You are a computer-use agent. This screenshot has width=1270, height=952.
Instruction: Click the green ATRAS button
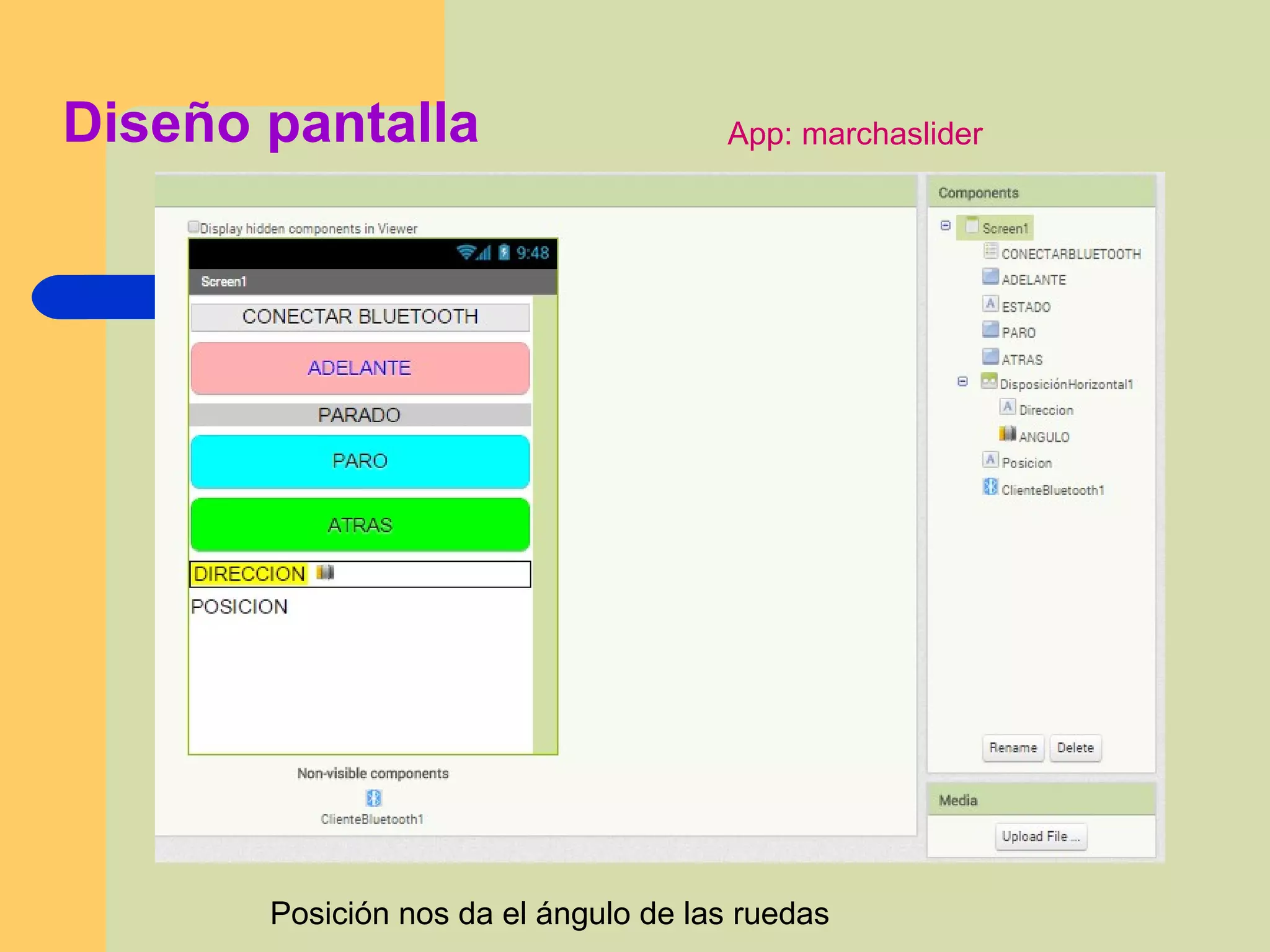(360, 525)
